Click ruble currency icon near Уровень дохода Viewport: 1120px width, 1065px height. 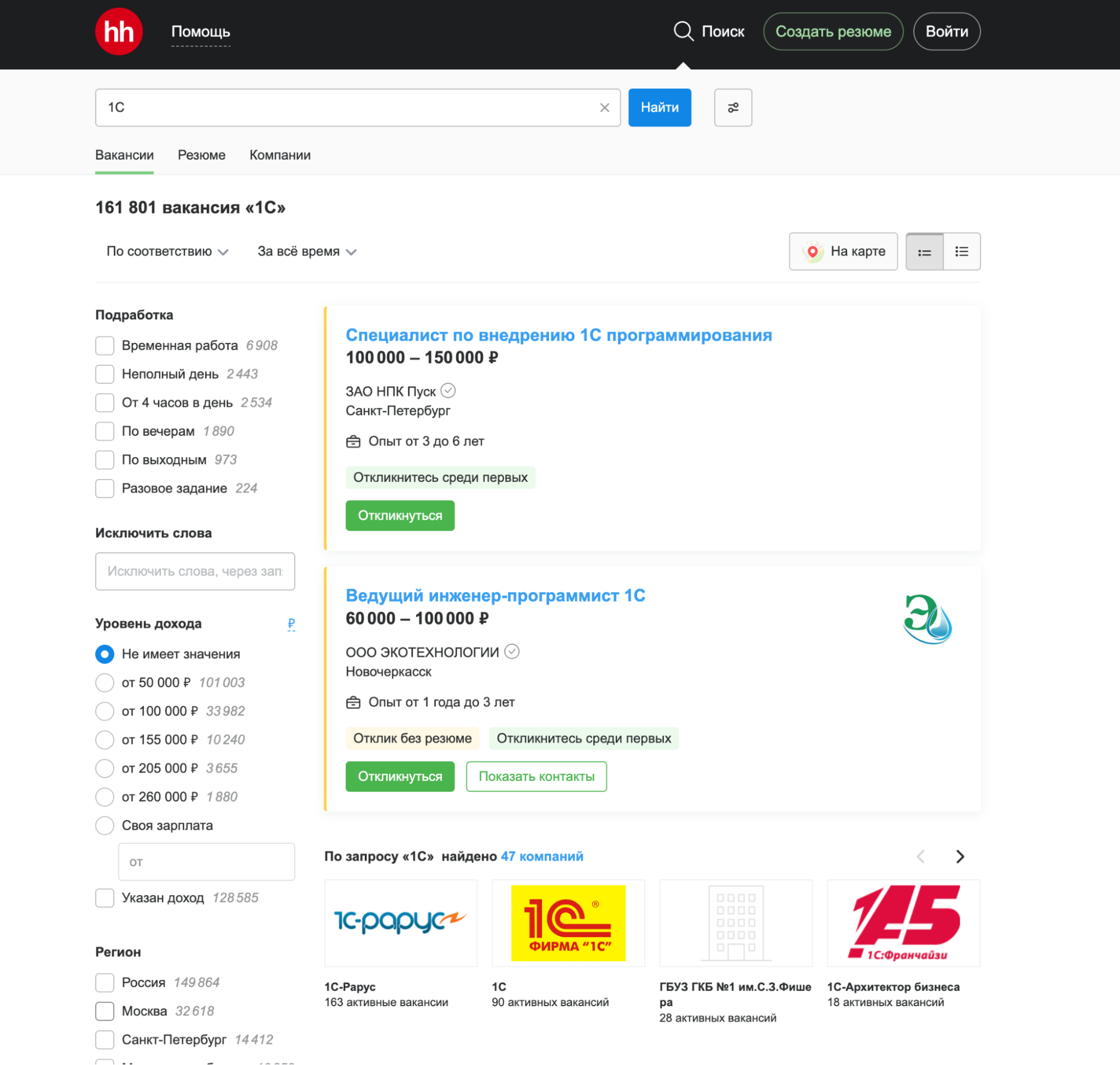(x=291, y=624)
